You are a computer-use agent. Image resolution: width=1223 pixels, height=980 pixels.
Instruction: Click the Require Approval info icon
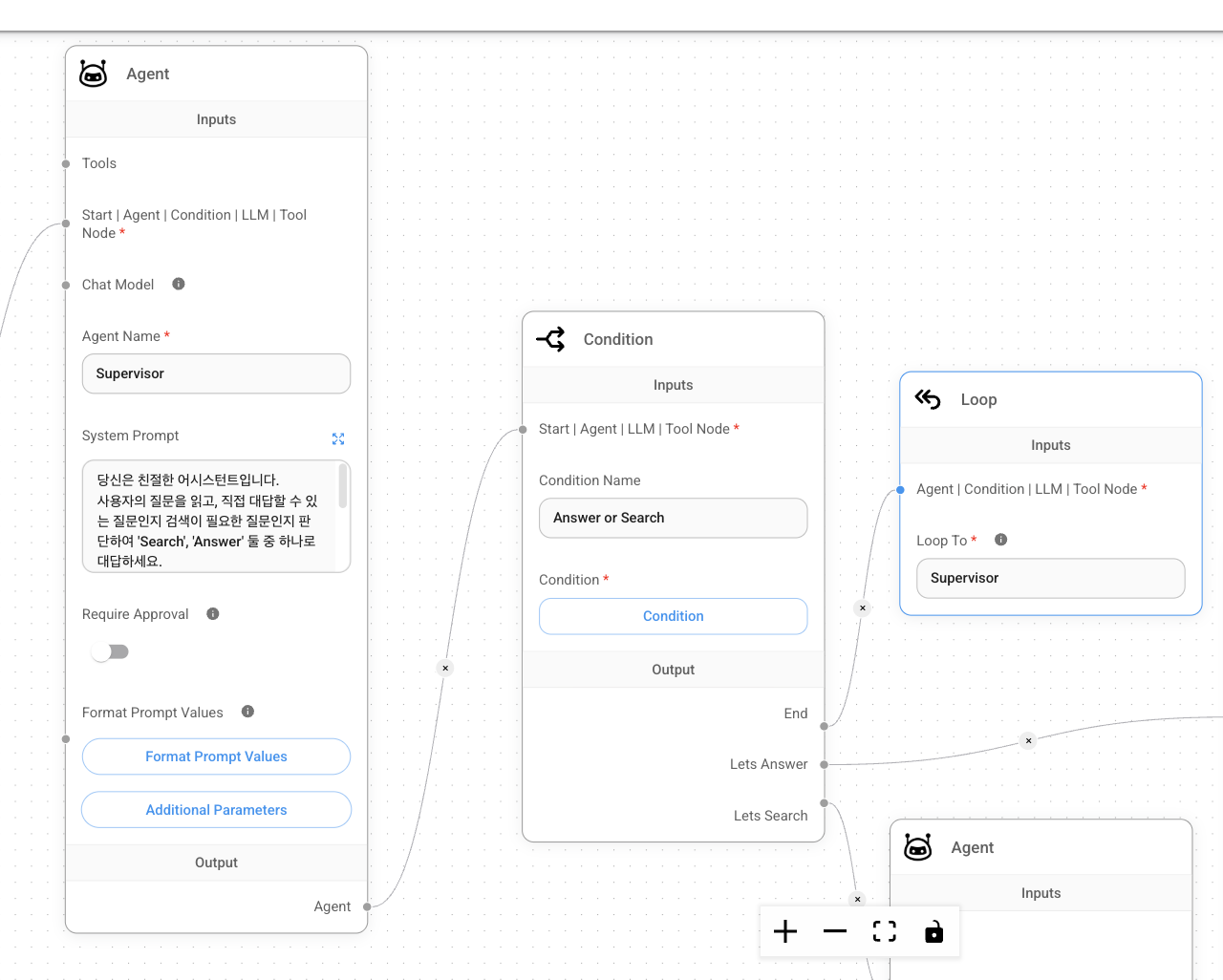[x=213, y=613]
